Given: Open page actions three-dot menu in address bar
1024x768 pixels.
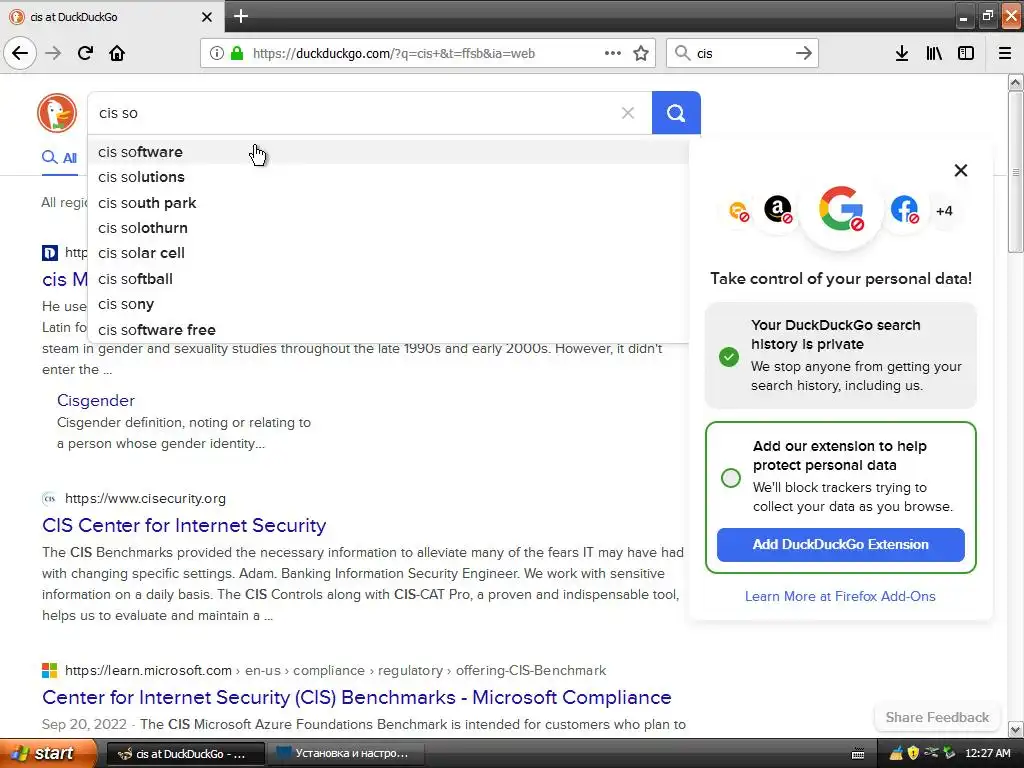Looking at the screenshot, I should pos(613,53).
